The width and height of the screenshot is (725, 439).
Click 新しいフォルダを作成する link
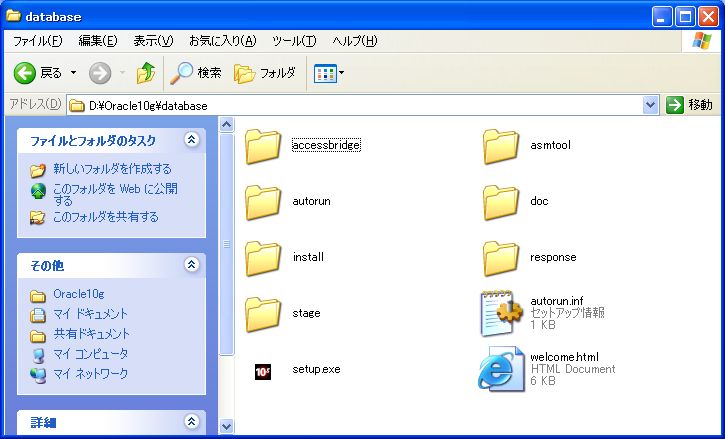coord(112,169)
